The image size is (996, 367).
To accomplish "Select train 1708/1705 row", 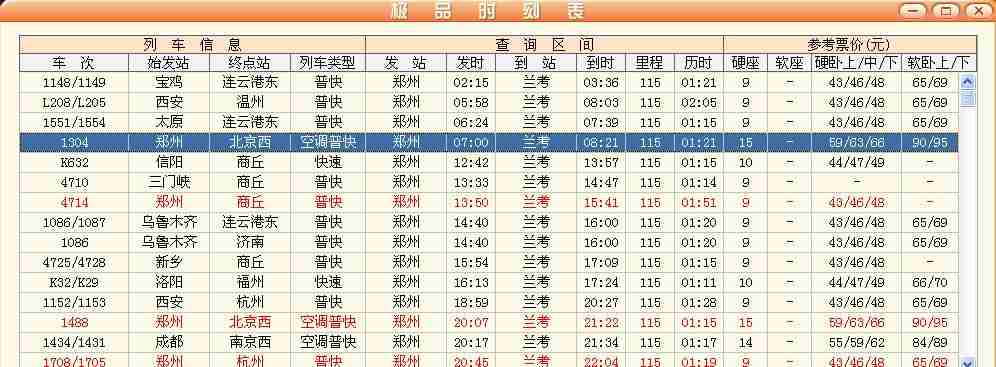I will [x=489, y=361].
